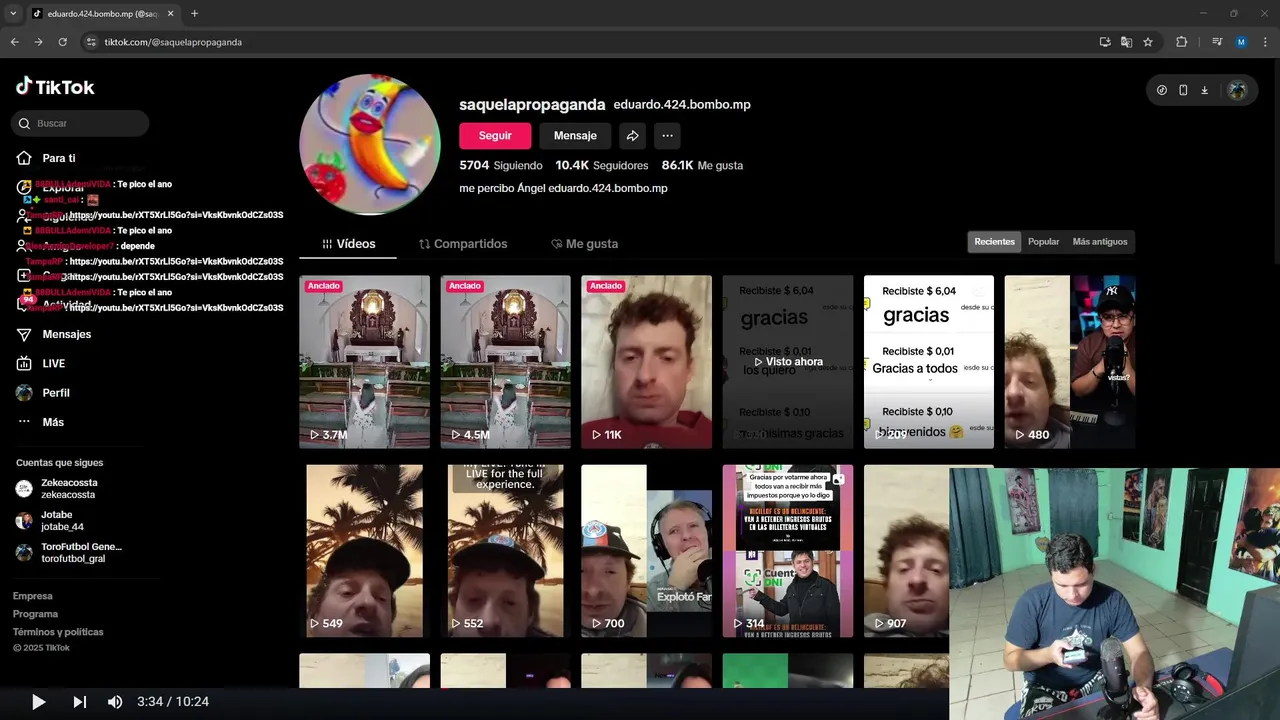Open the tab search dropdown

pyautogui.click(x=13, y=13)
